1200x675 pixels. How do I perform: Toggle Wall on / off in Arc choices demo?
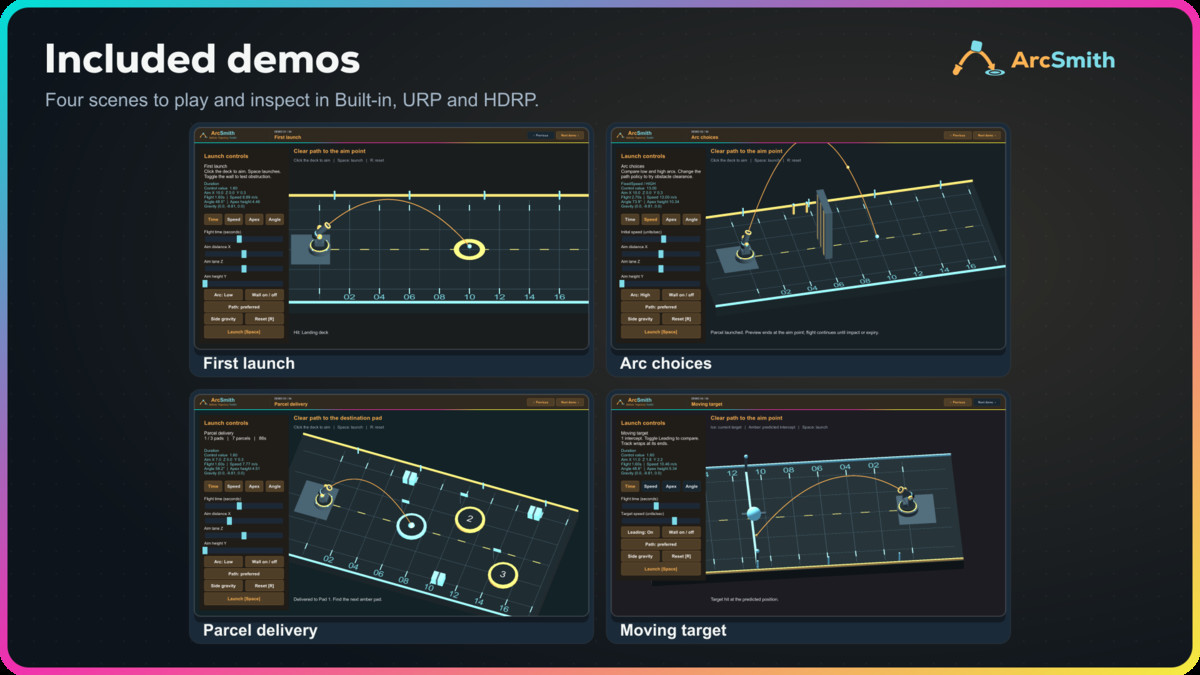[681, 295]
